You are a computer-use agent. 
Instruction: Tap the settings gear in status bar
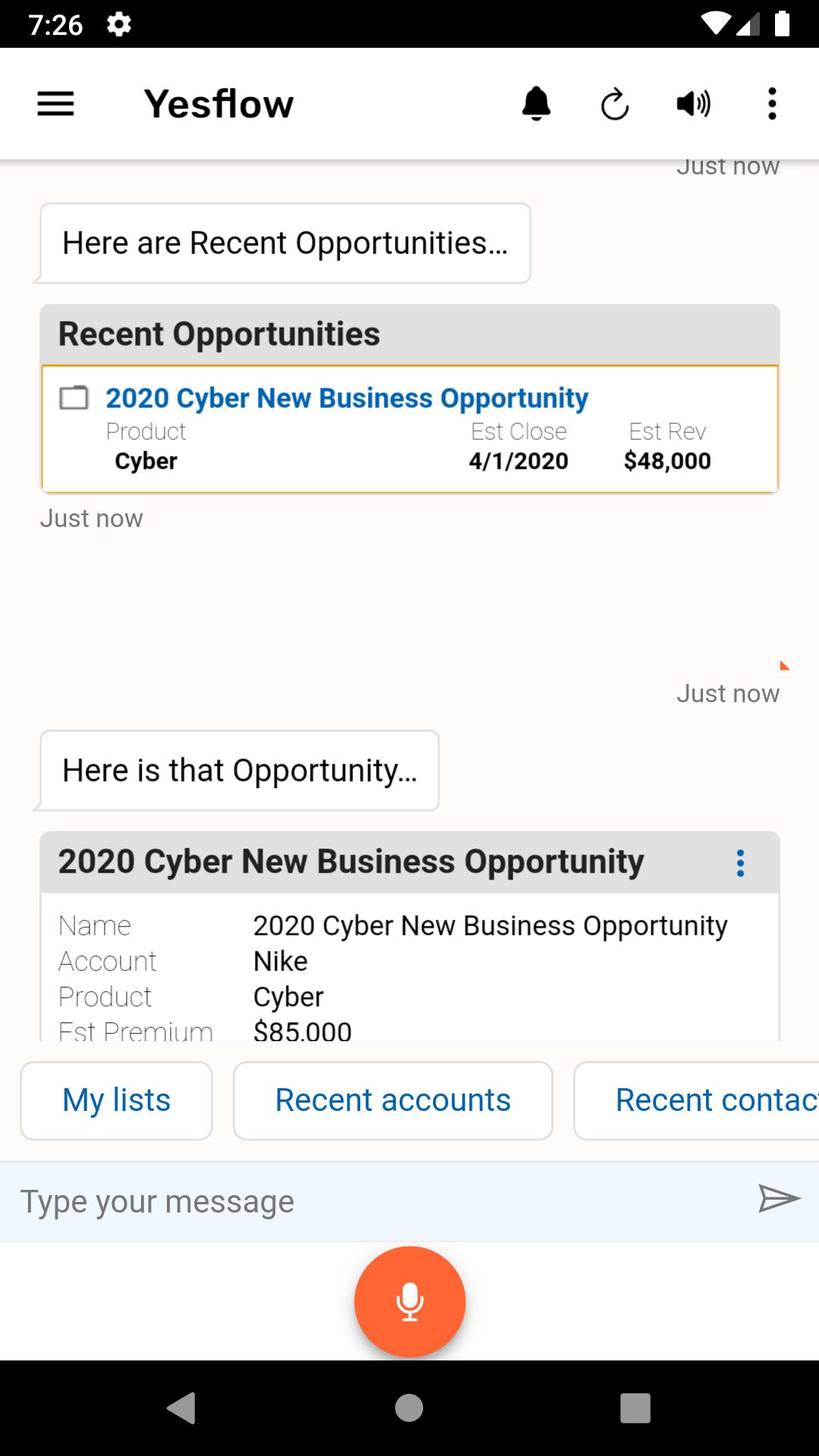pyautogui.click(x=119, y=24)
